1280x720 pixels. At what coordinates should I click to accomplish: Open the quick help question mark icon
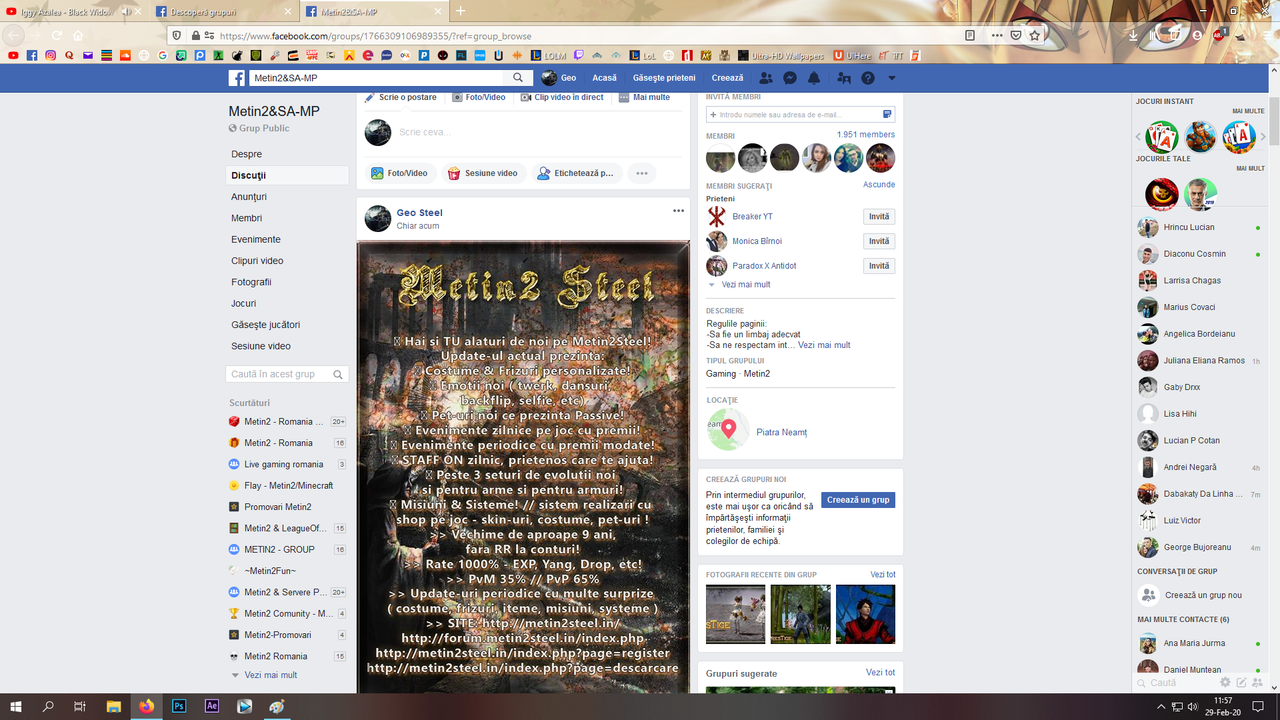tap(868, 78)
